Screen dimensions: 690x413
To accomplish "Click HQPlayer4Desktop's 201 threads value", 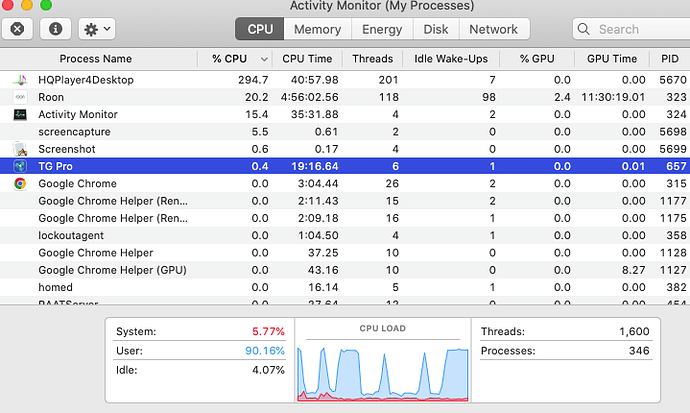I will 389,80.
